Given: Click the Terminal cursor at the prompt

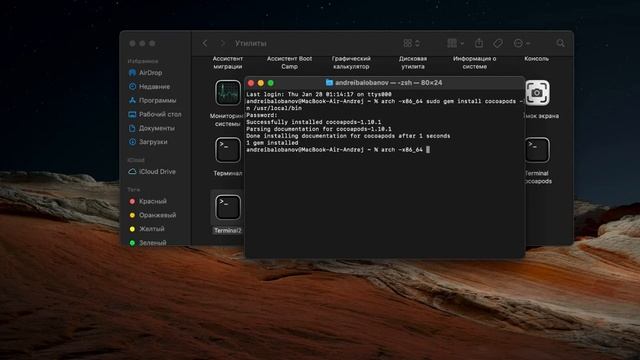Looking at the screenshot, I should pyautogui.click(x=428, y=150).
